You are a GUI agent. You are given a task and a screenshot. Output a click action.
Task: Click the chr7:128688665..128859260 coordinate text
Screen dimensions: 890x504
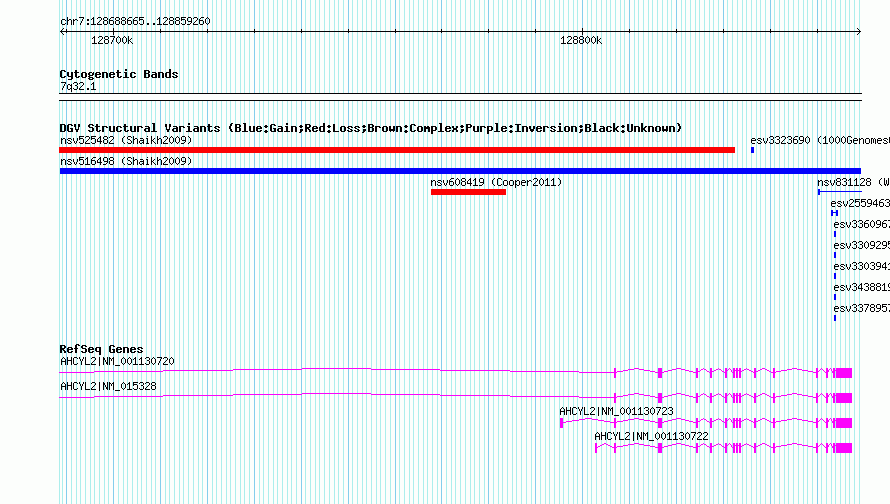pyautogui.click(x=135, y=21)
